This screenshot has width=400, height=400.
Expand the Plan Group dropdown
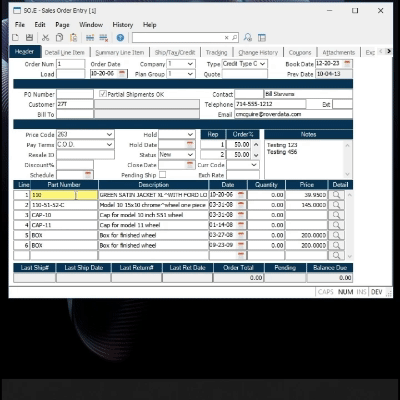(x=190, y=74)
